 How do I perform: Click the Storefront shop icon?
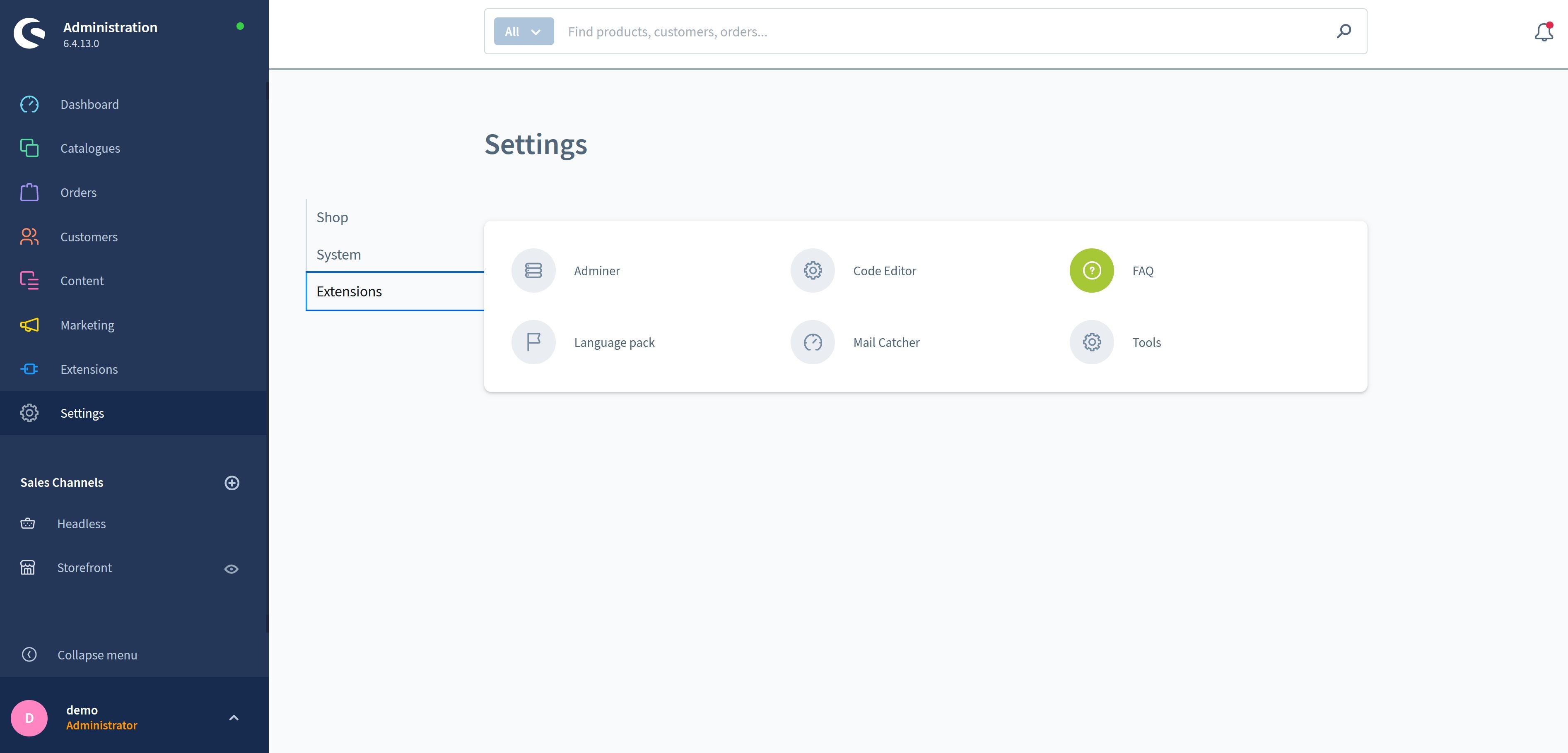(x=28, y=568)
